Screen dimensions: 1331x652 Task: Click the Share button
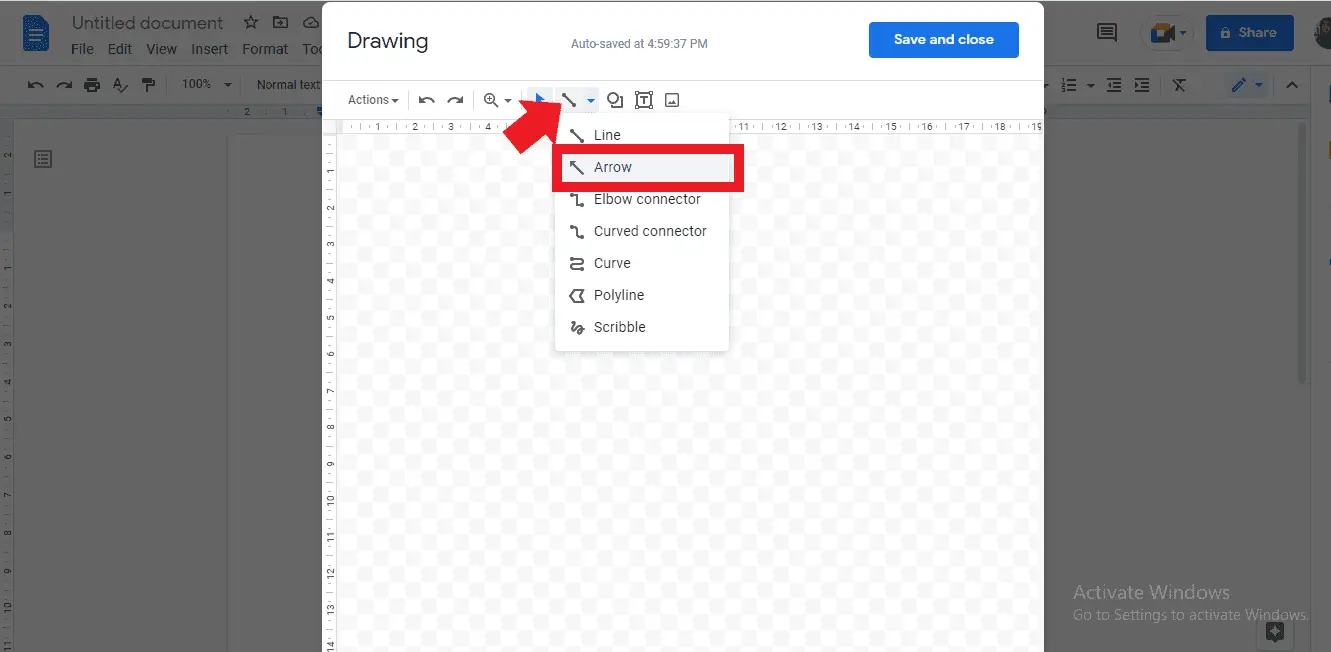pos(1249,32)
